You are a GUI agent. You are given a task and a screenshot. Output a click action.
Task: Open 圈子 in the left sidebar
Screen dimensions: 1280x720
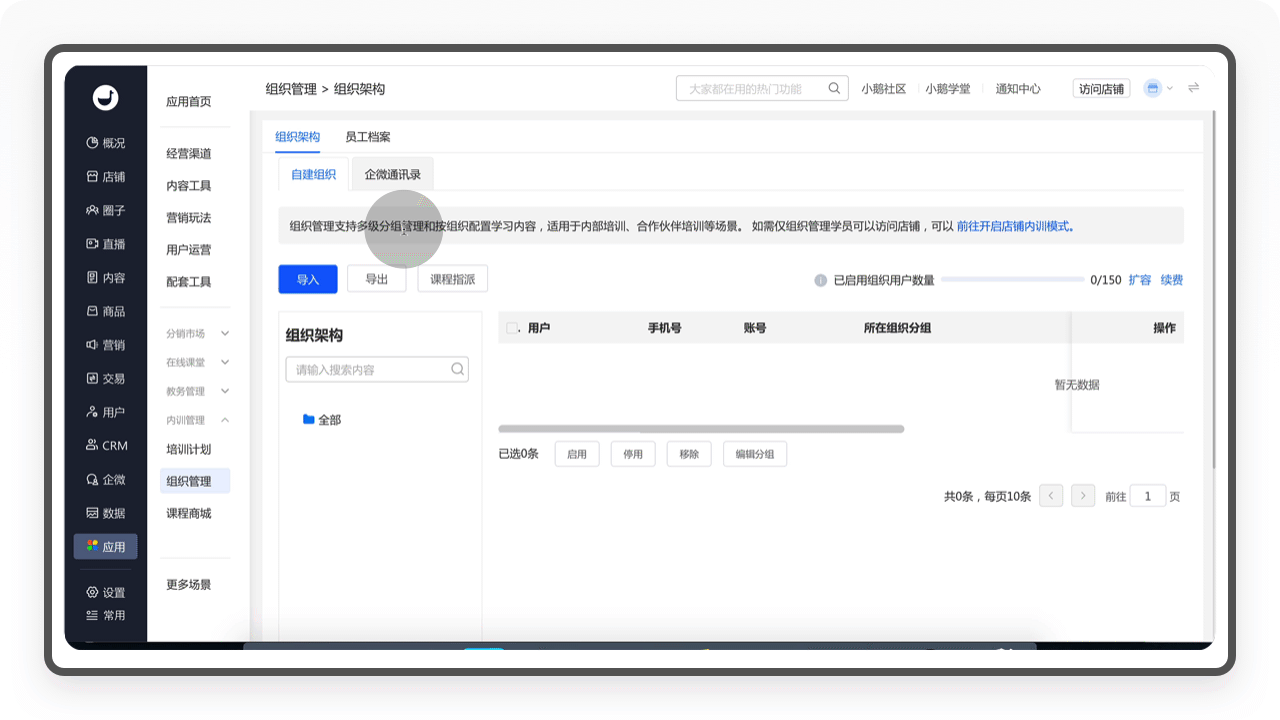pyautogui.click(x=106, y=211)
